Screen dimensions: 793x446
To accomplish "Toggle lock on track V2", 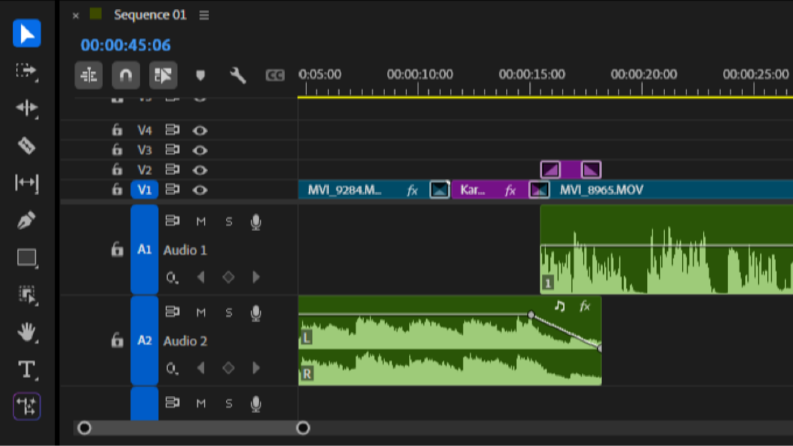I will 117,169.
